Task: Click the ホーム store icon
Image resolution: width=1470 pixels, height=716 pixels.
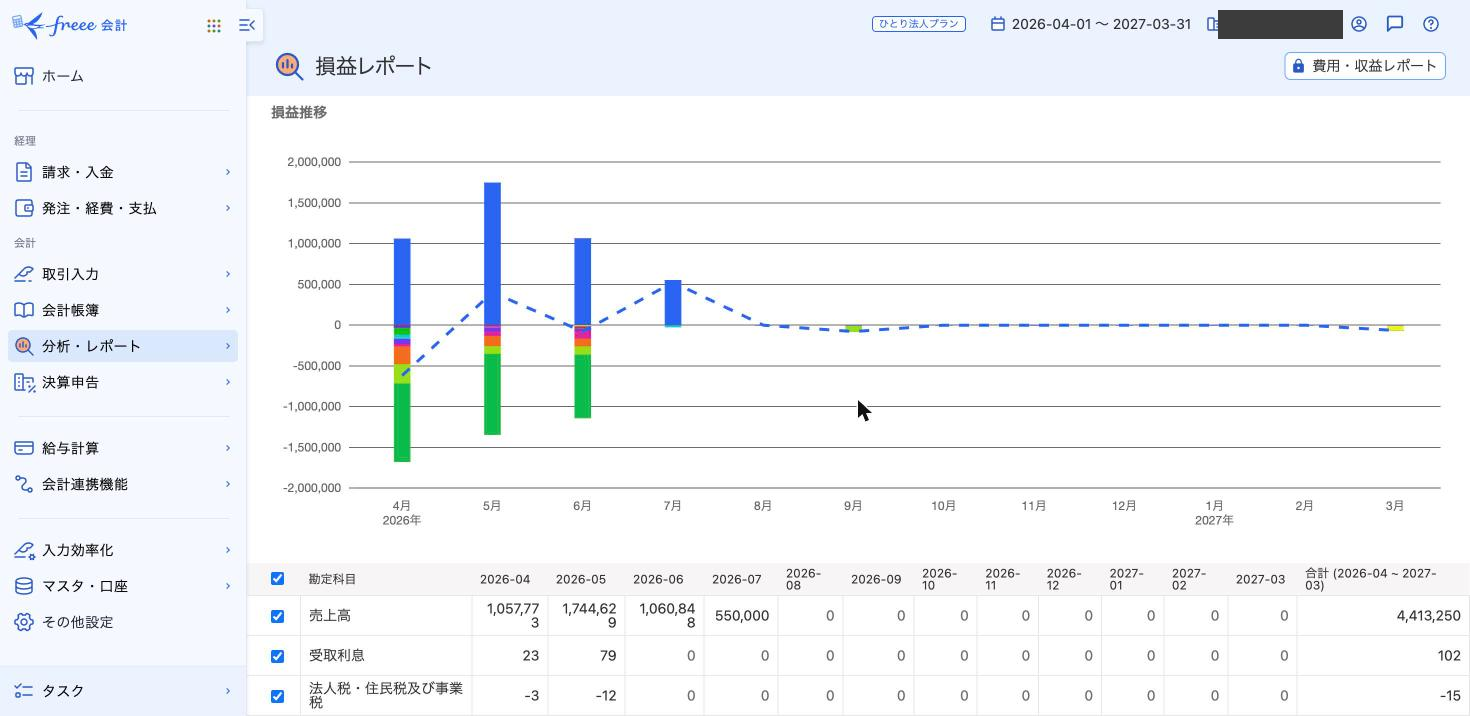Action: point(24,76)
